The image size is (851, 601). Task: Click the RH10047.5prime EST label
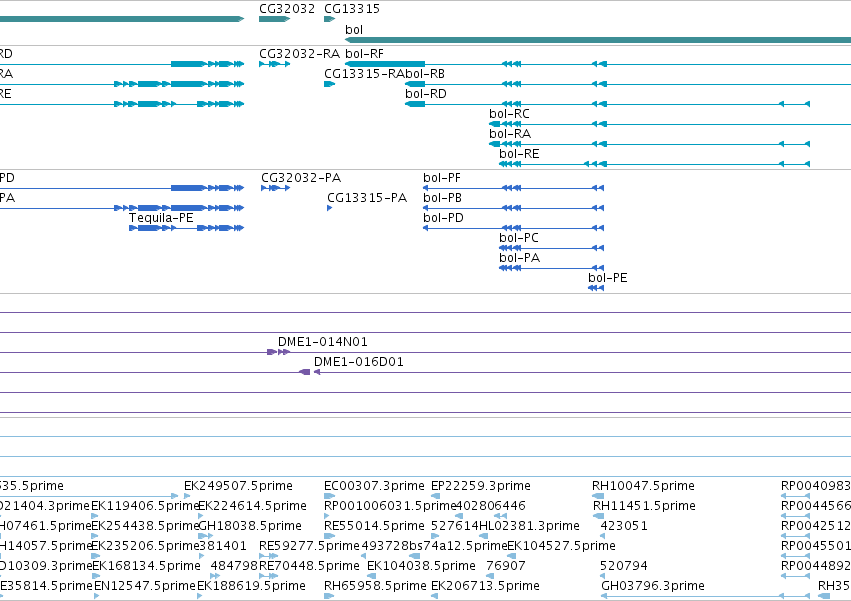click(643, 486)
